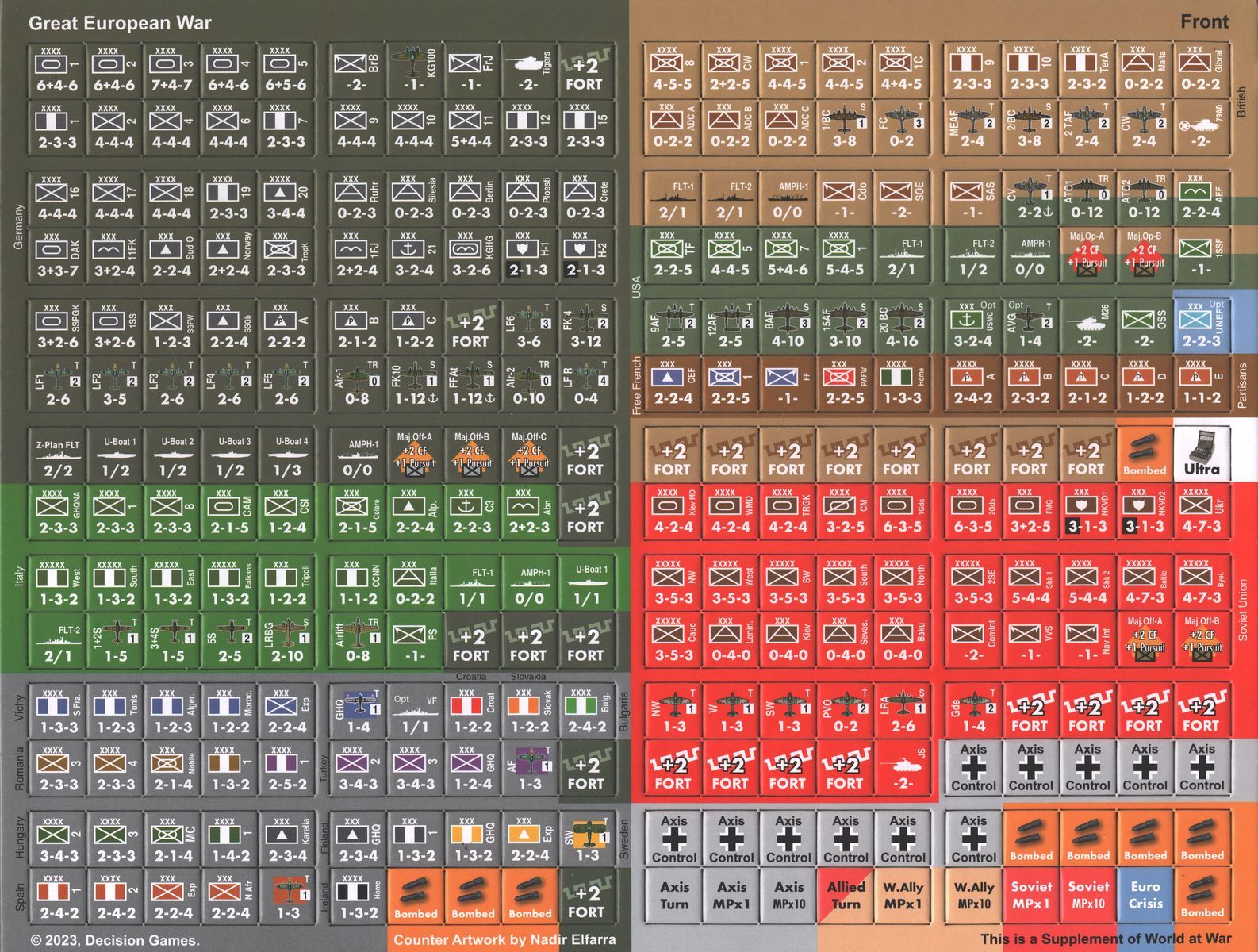Select the Axis Turn marker

pos(674,895)
